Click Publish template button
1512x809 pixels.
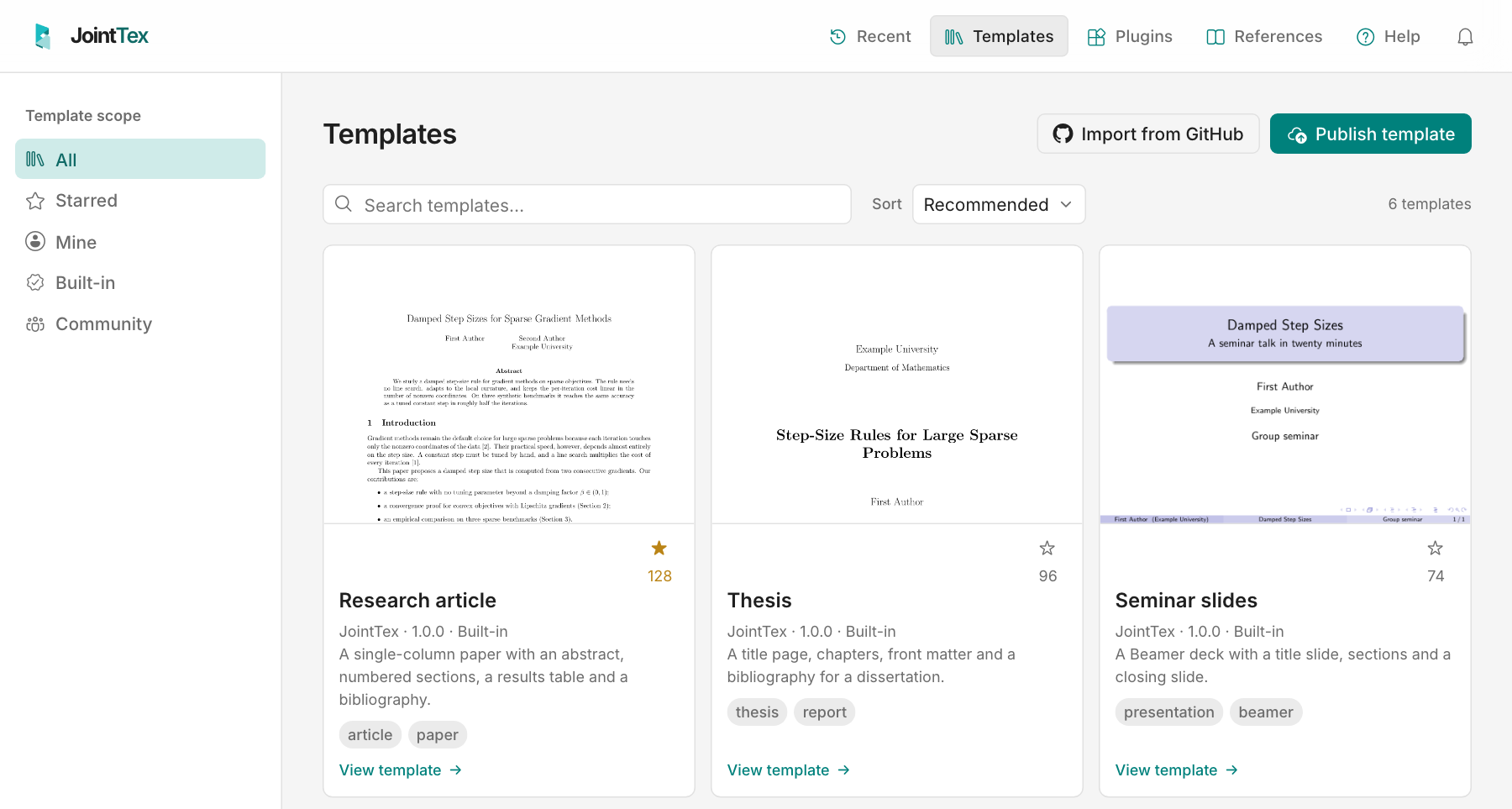[1371, 134]
